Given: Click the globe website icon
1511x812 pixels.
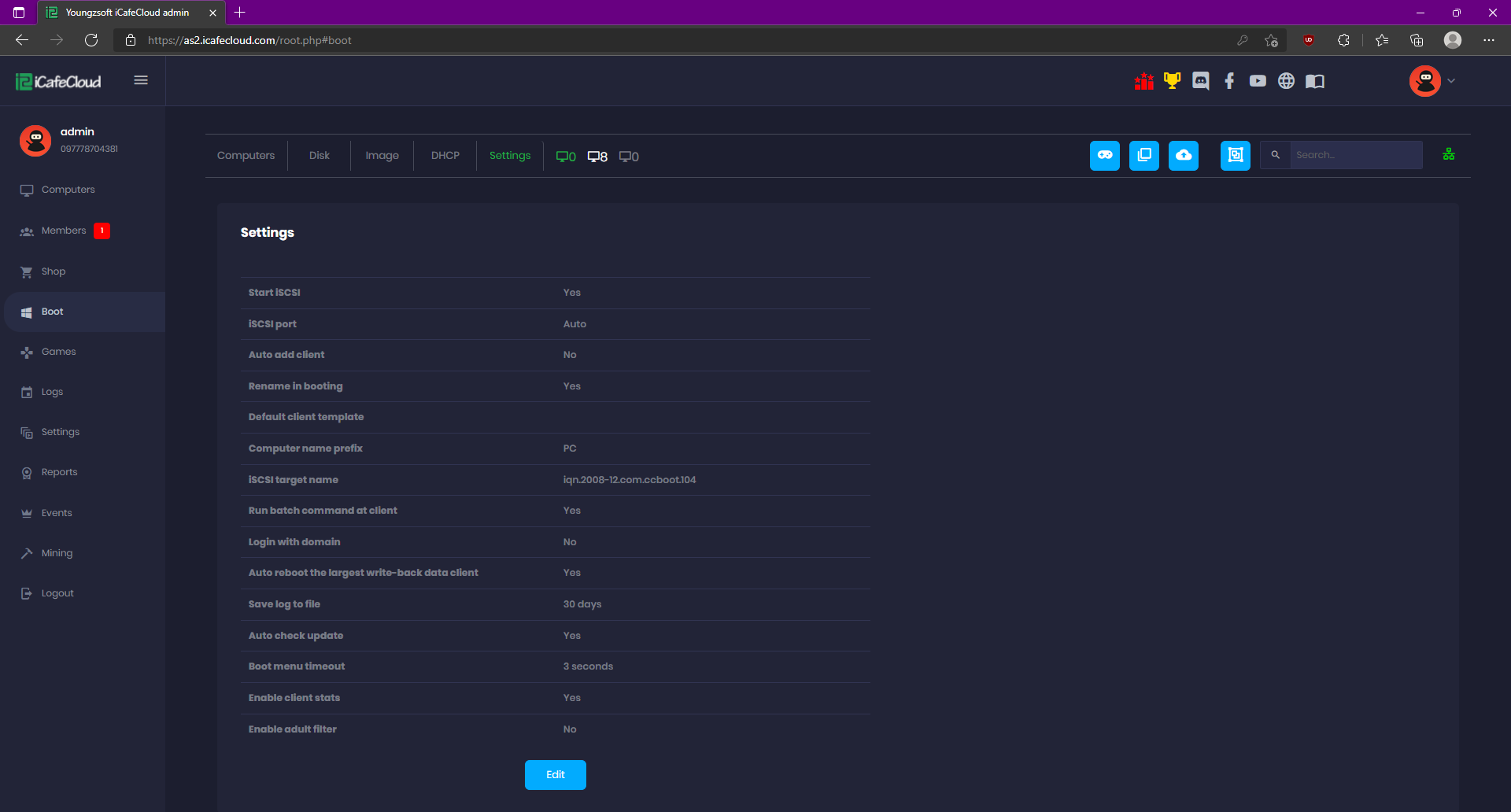Looking at the screenshot, I should [x=1286, y=80].
